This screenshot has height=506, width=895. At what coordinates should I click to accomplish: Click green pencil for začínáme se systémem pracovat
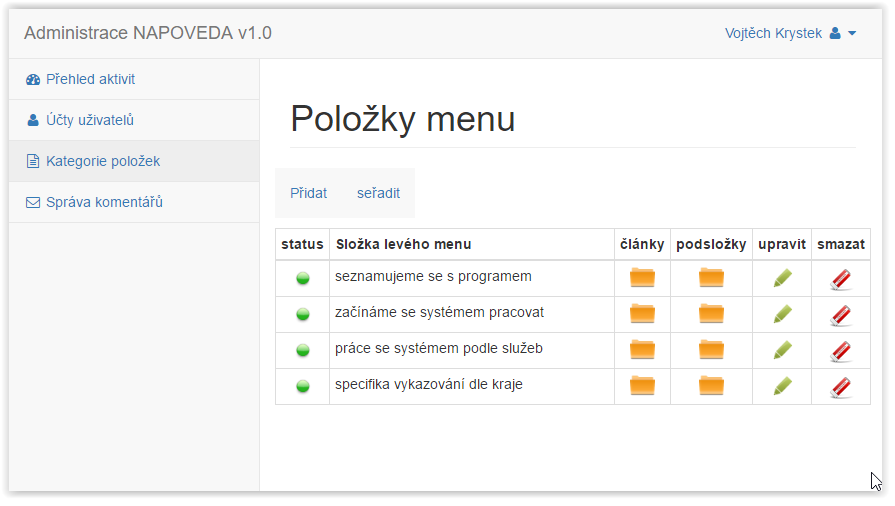point(783,314)
